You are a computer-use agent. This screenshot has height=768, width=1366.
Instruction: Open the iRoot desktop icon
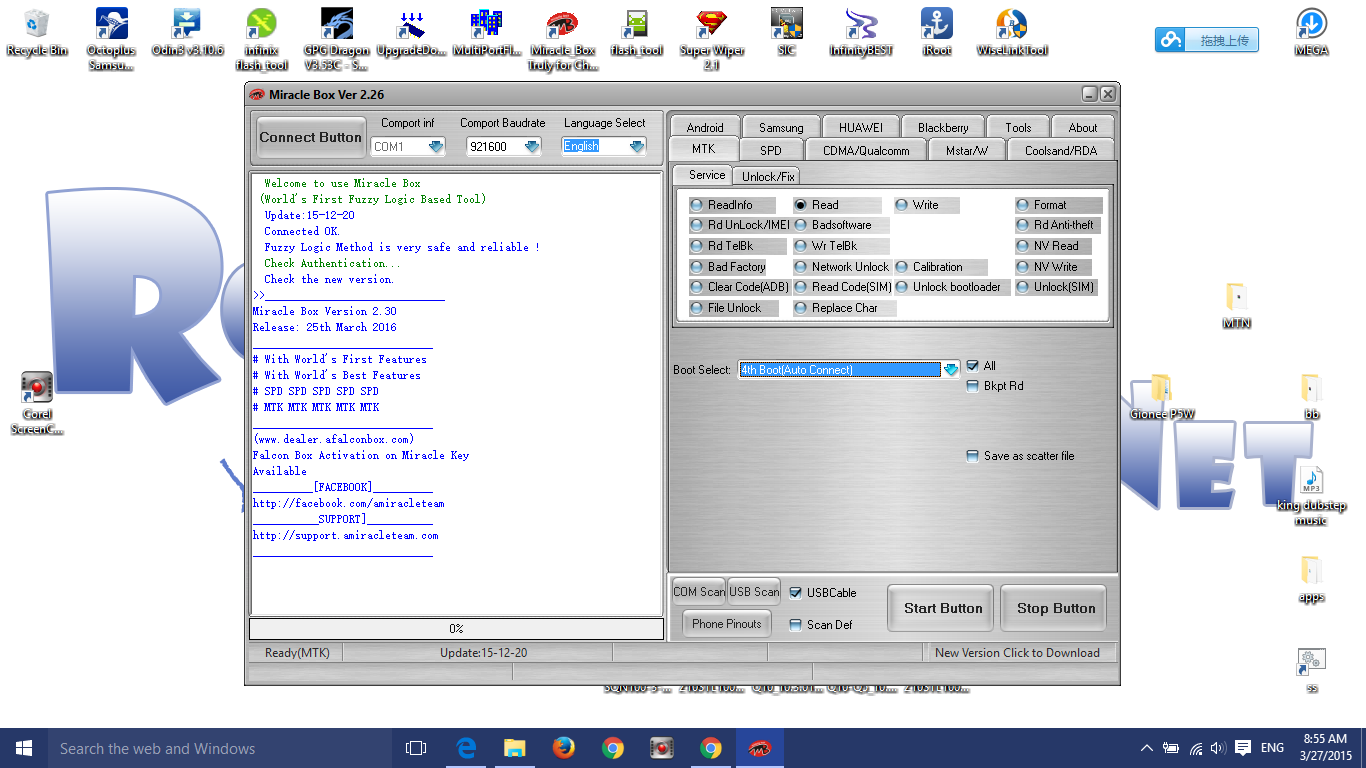click(936, 32)
